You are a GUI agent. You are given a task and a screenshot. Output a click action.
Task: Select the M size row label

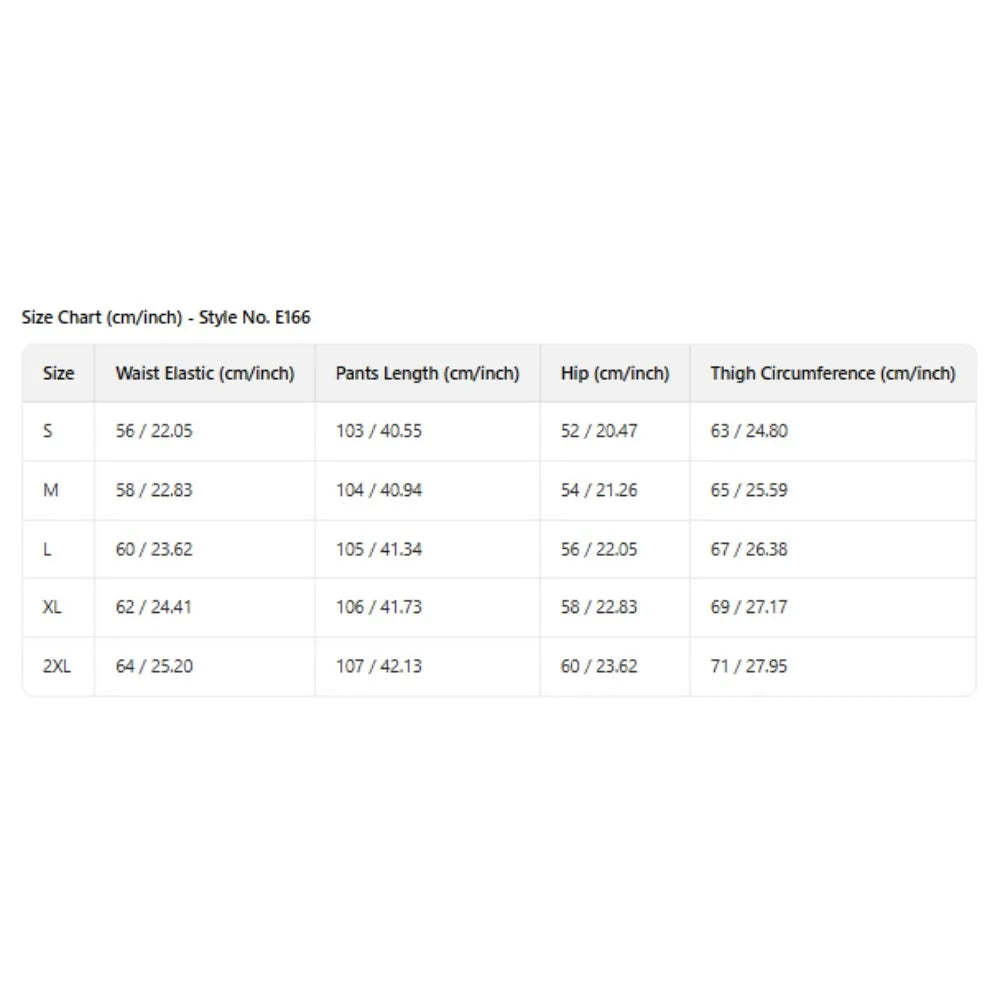(x=49, y=490)
